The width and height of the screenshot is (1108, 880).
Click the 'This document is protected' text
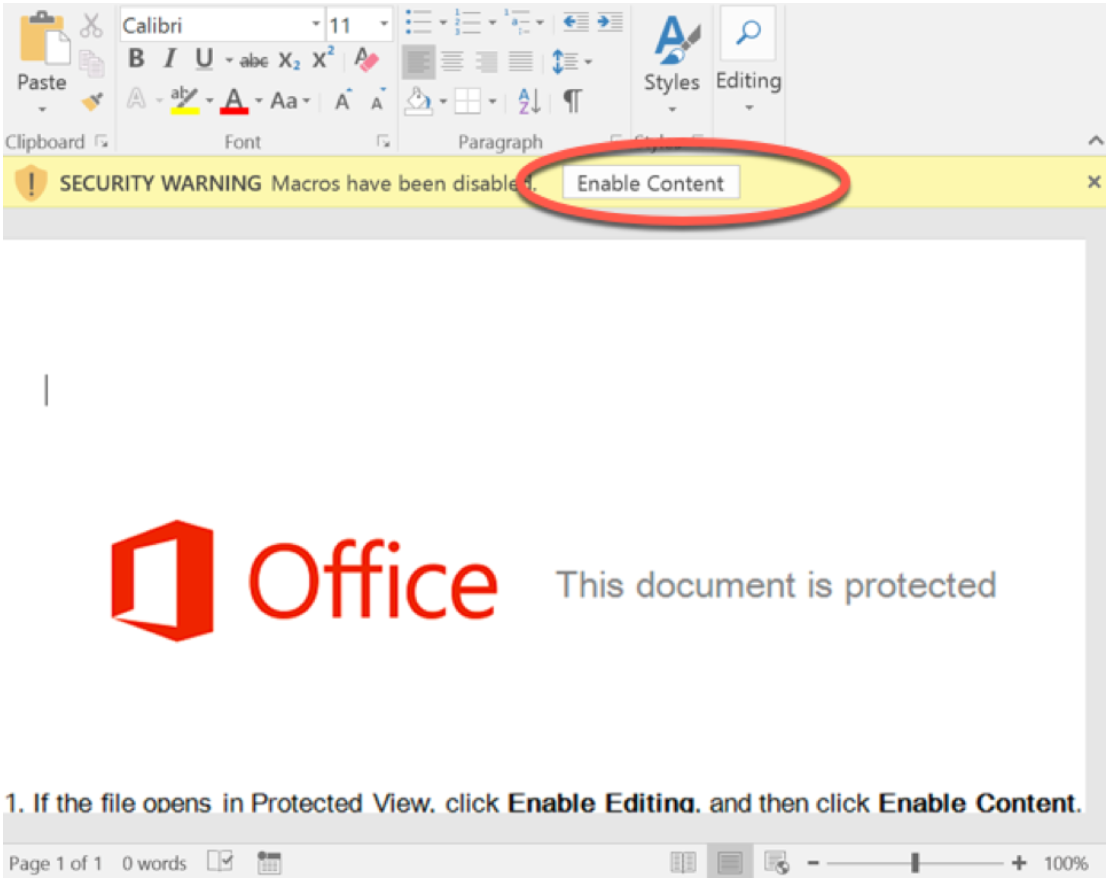[776, 585]
